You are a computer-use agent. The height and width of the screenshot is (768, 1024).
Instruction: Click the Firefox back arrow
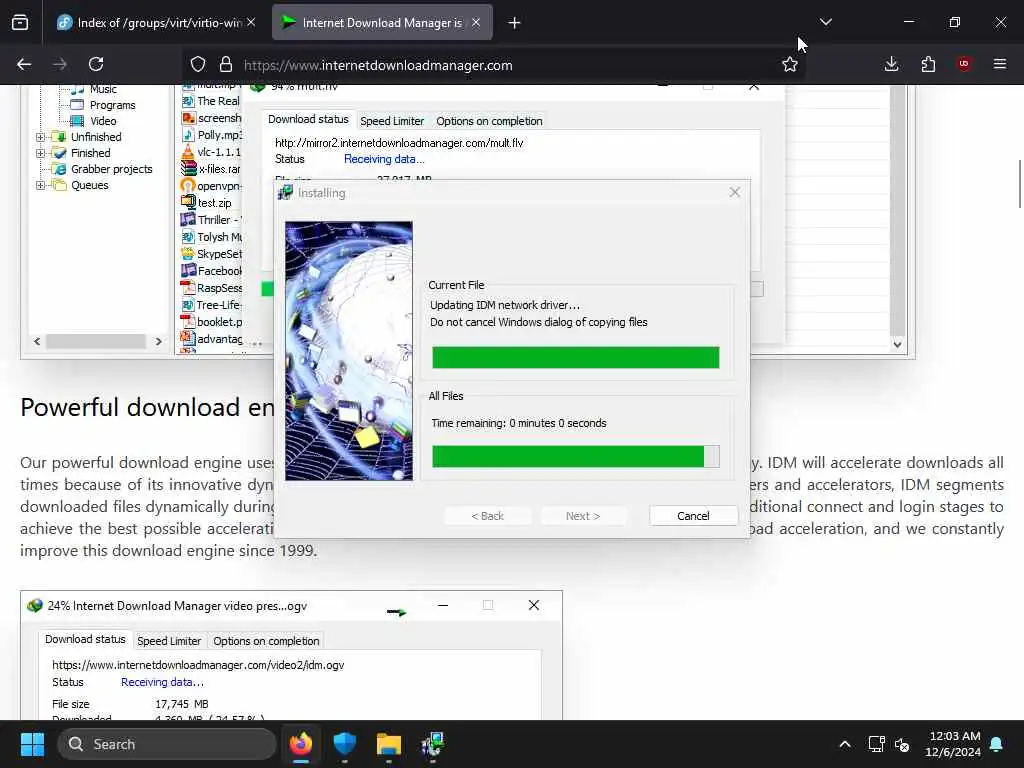point(24,64)
